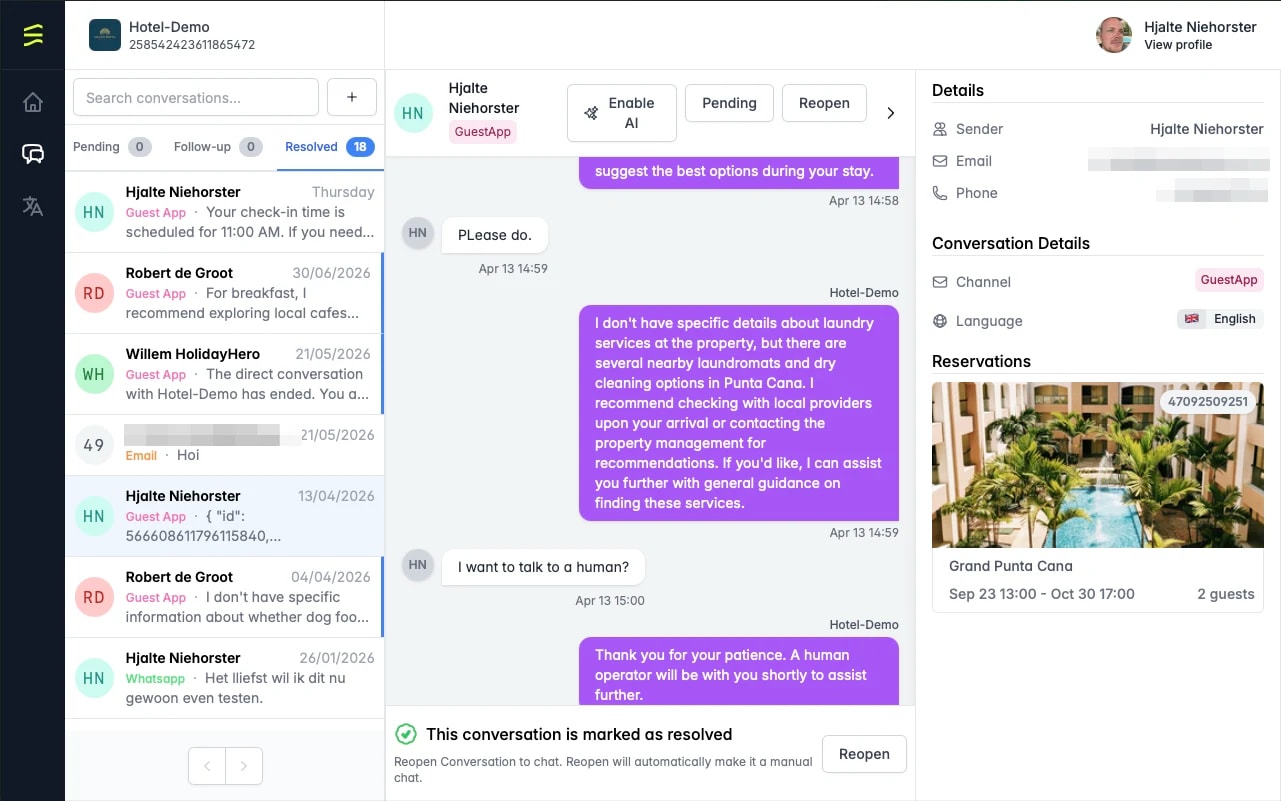Open Robert de Groot conversation dated 04/04/2026
1281x801 pixels.
point(224,597)
